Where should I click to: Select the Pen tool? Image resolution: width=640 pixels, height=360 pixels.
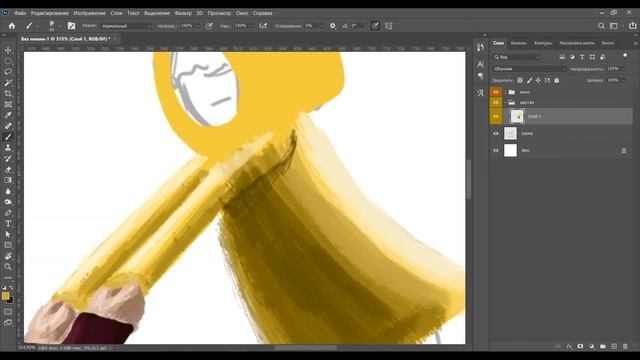click(8, 213)
